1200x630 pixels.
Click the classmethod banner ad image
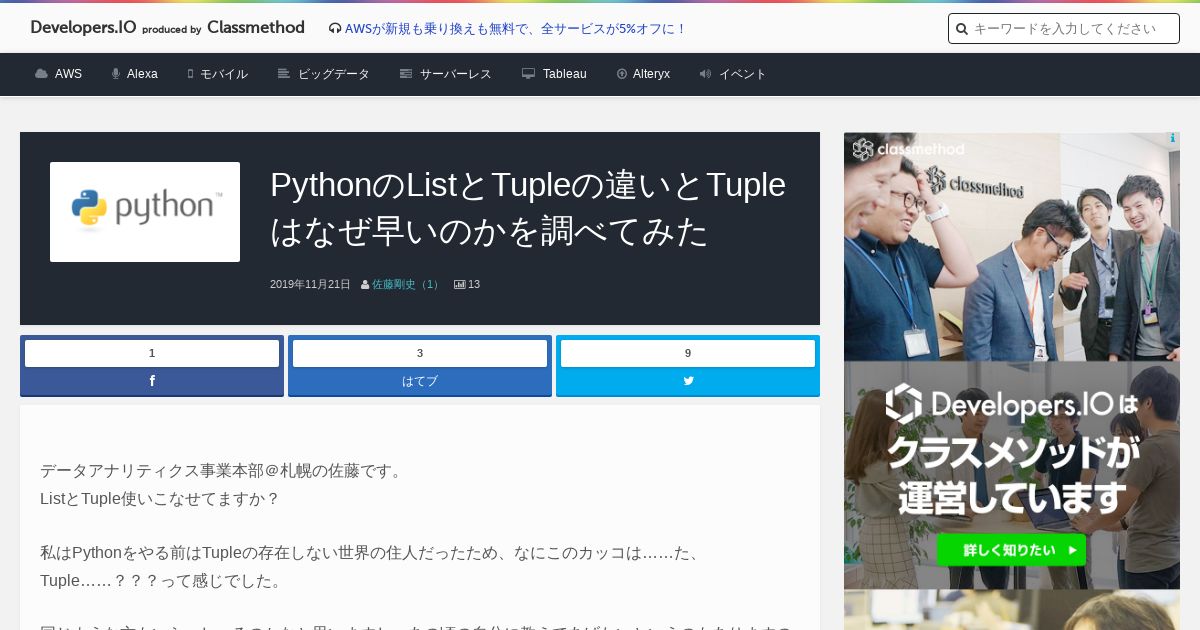[x=1012, y=360]
